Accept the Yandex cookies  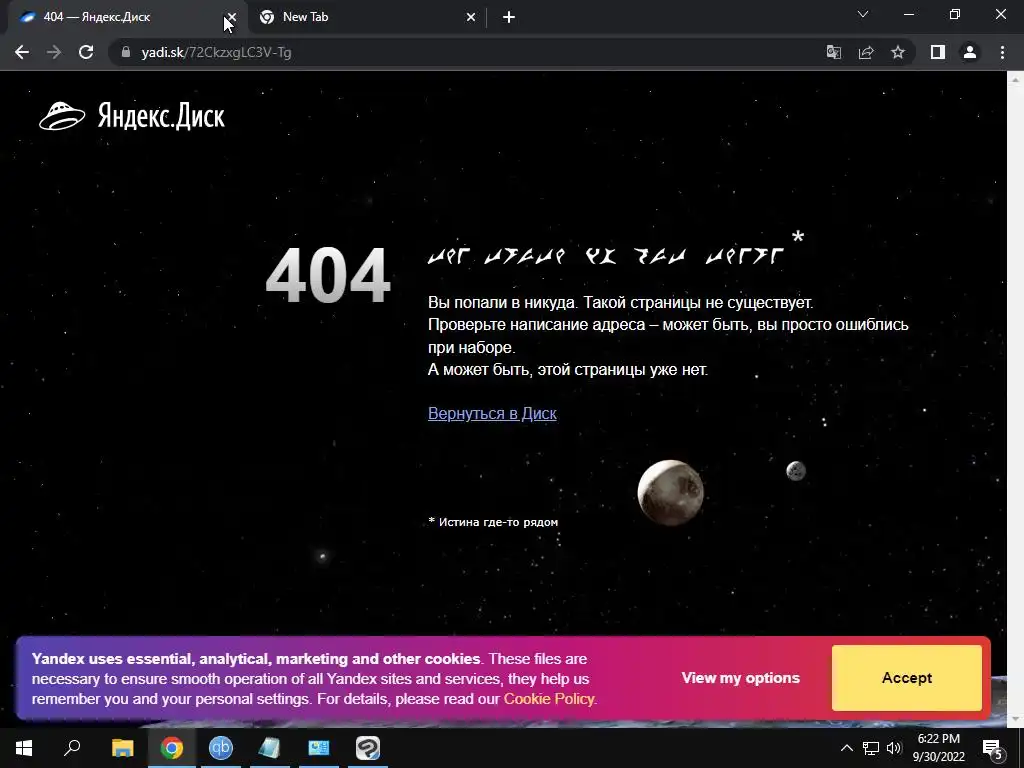[x=906, y=678]
